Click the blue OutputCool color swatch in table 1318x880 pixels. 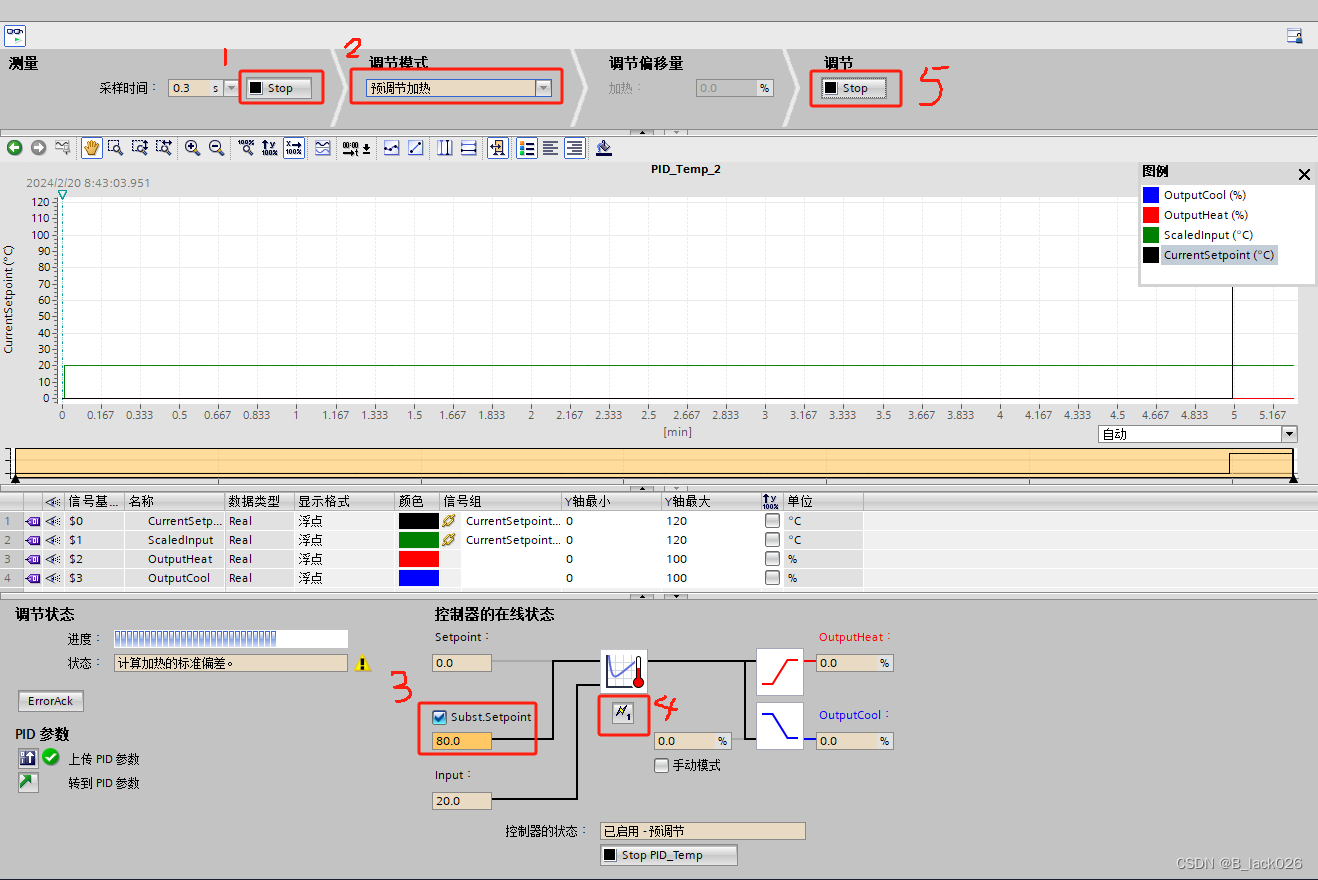(x=418, y=578)
